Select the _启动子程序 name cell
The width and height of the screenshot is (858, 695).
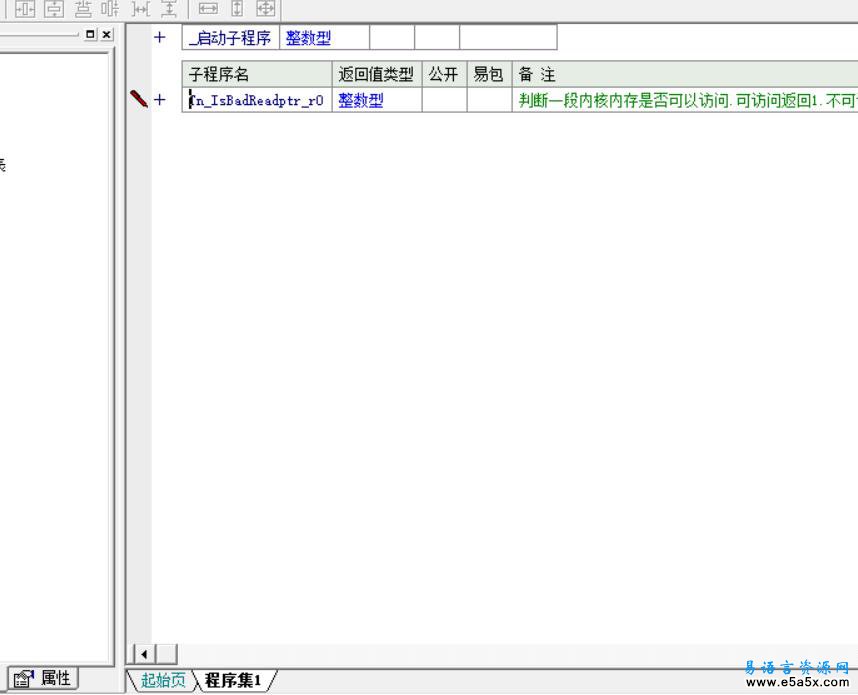point(230,38)
